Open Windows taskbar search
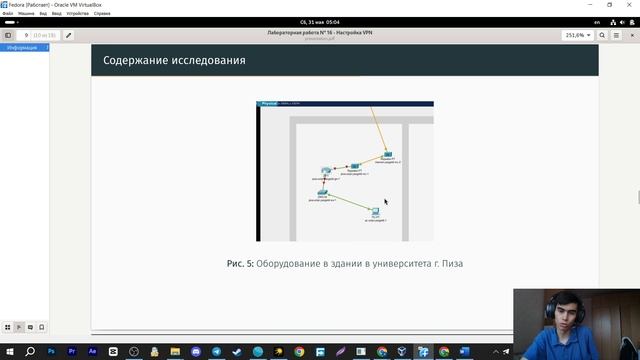640x360 pixels. [x=30, y=351]
